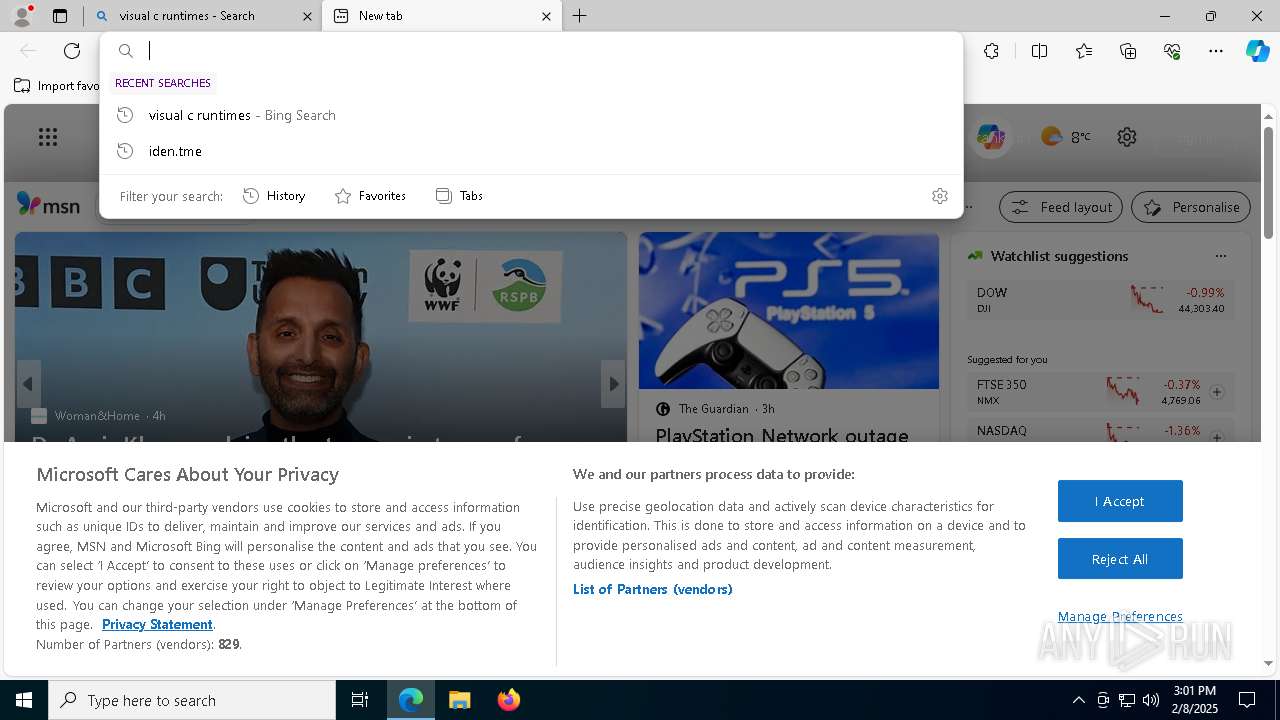Open the PlayStation Network outage article
Image resolution: width=1280 pixels, height=720 pixels.
click(782, 436)
